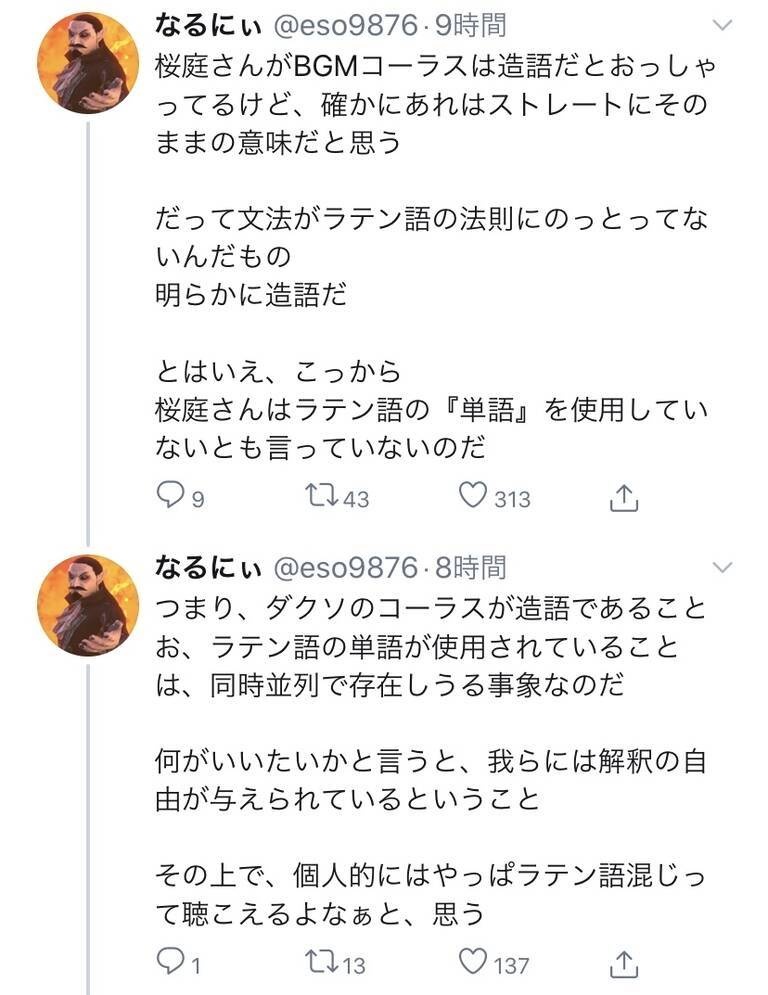Open なるにぃ display name on second tweet
The width and height of the screenshot is (768, 995).
tap(207, 568)
